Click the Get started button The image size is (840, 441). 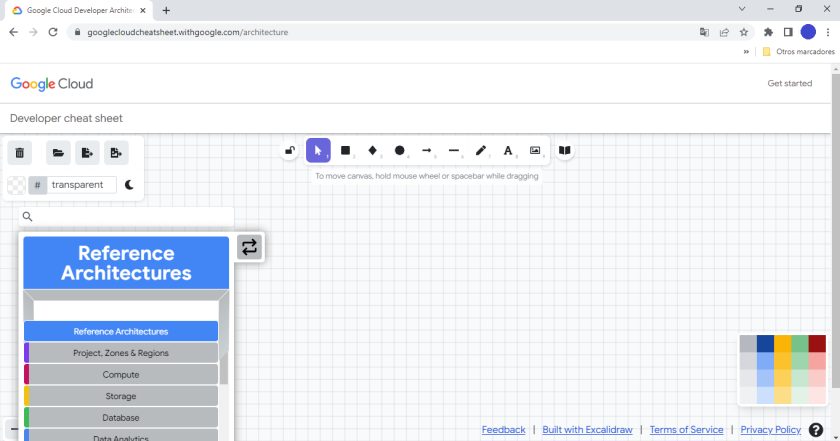click(789, 83)
